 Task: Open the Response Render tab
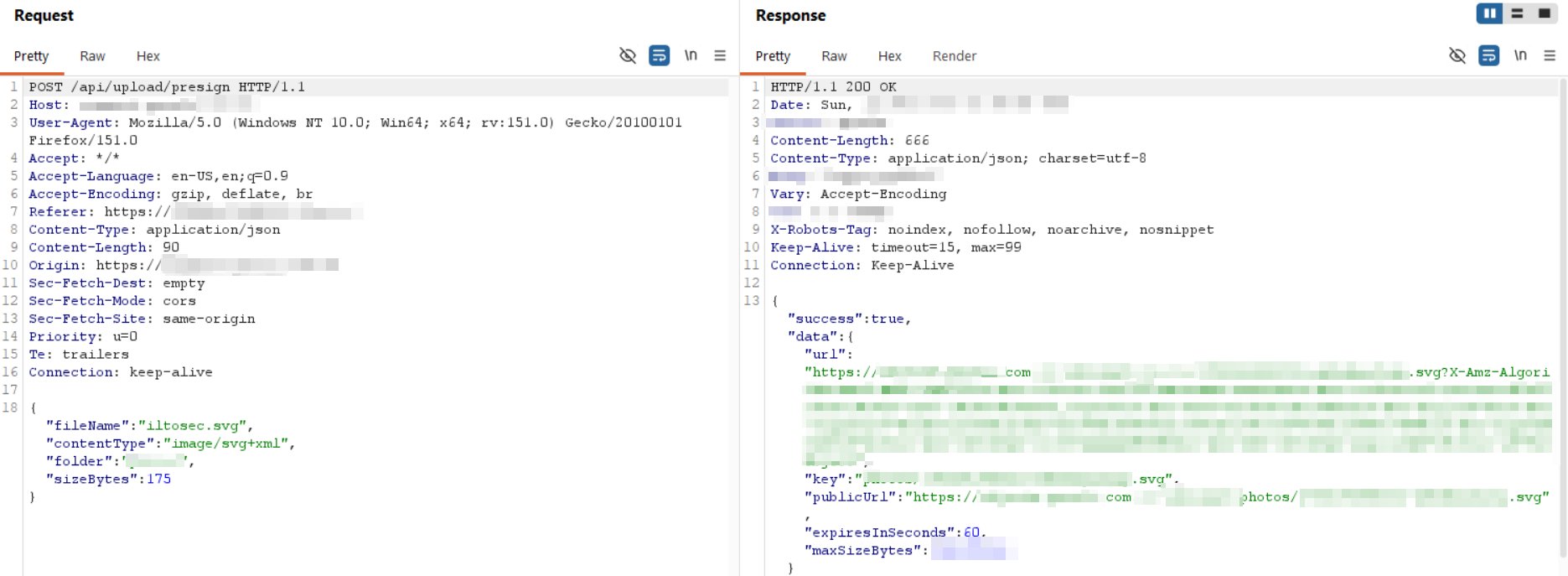955,56
